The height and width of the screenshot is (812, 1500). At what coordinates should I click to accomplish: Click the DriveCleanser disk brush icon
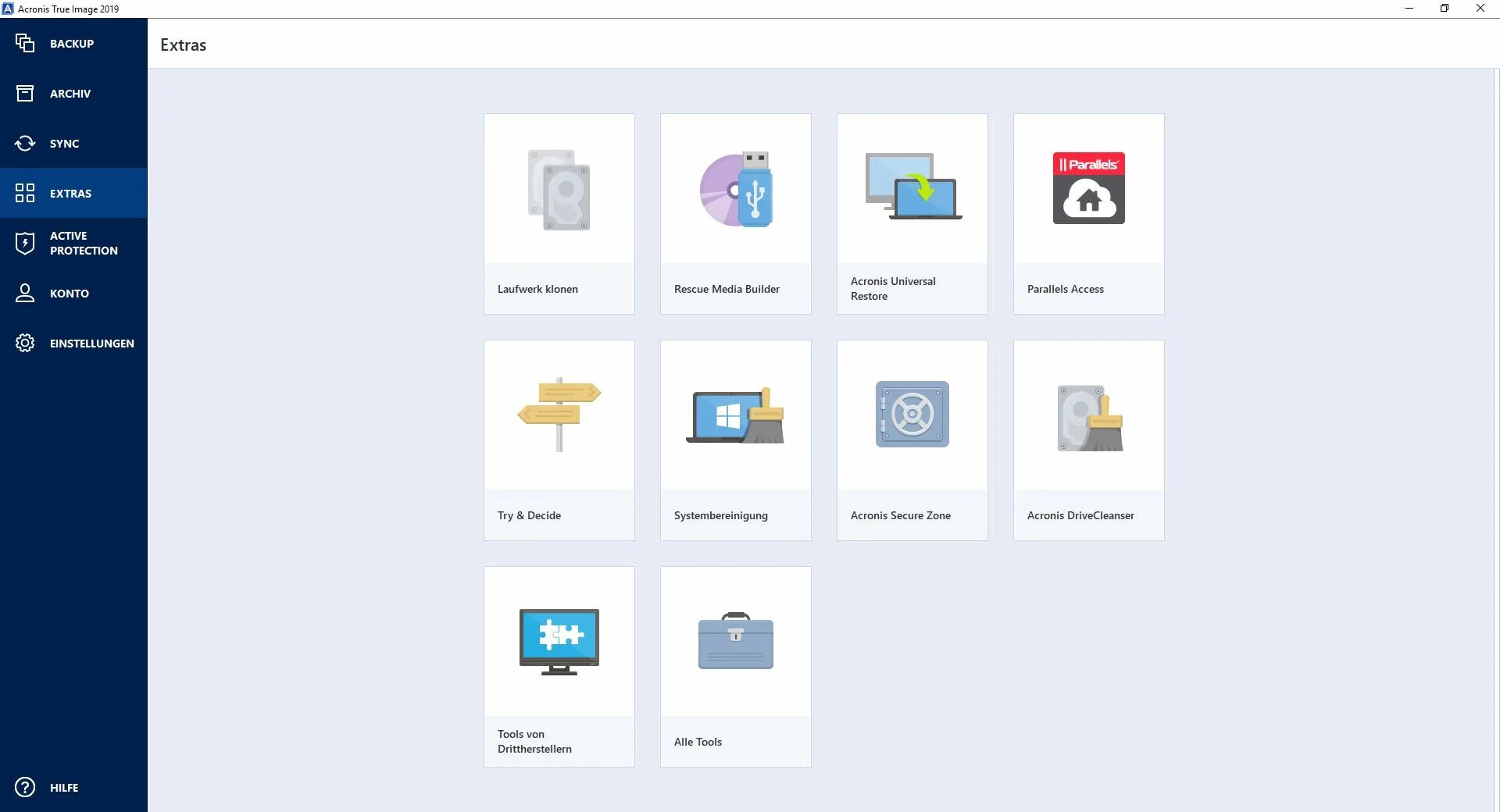(1090, 418)
